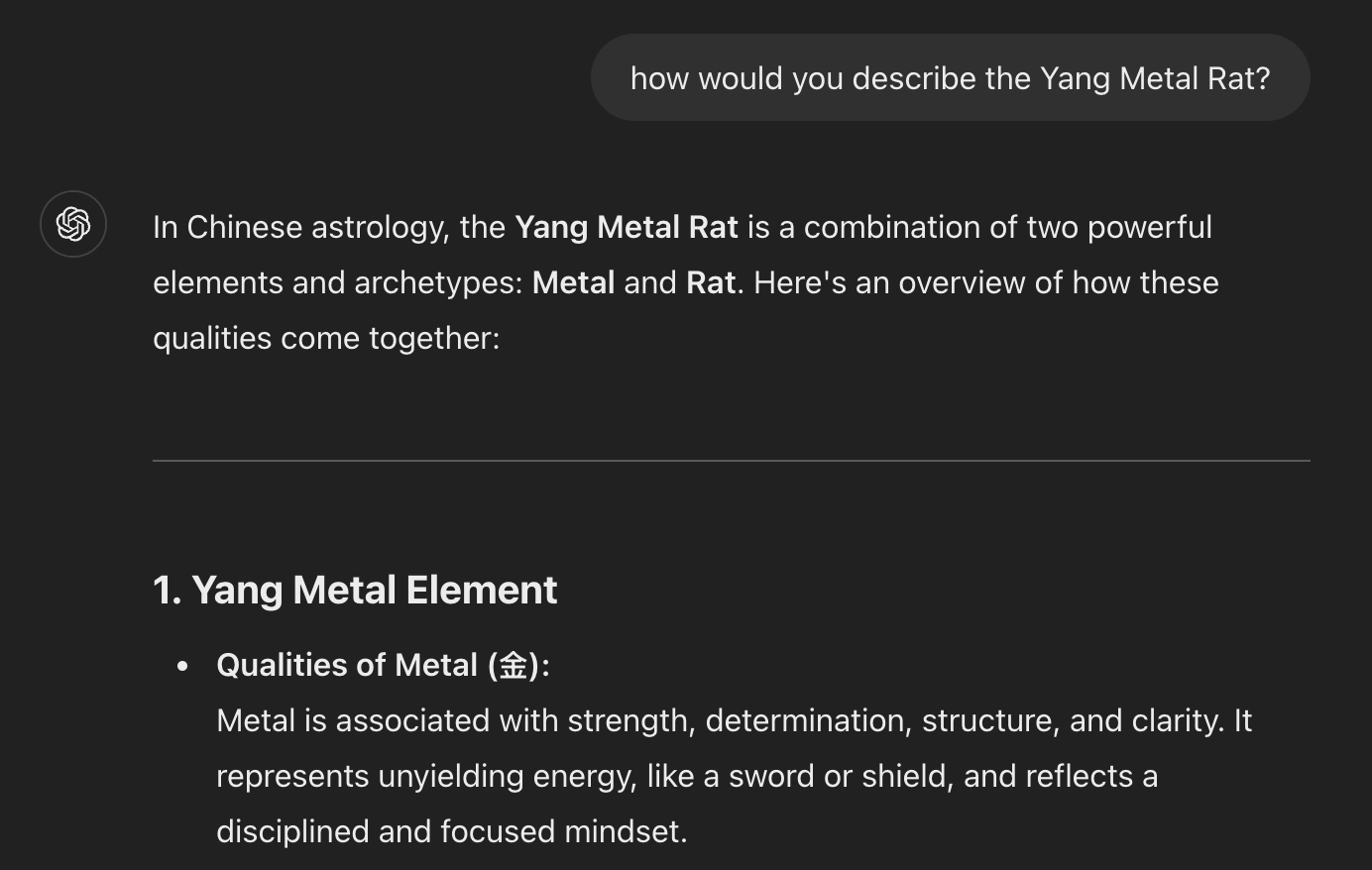Click the Chinese character 金 in the bullet
The height and width of the screenshot is (870, 1372).
pos(513,665)
